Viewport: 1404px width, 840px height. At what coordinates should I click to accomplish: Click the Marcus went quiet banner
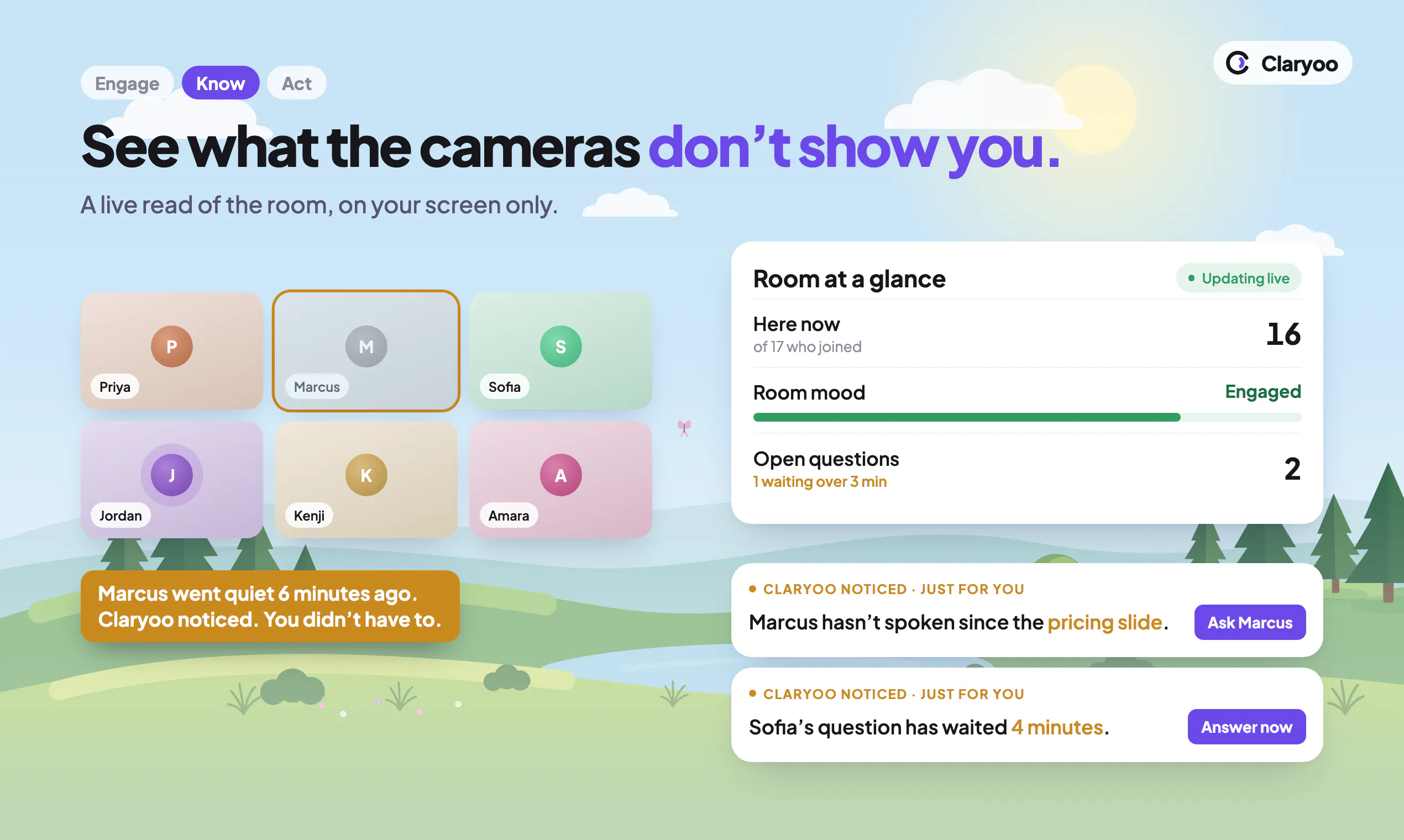point(270,606)
